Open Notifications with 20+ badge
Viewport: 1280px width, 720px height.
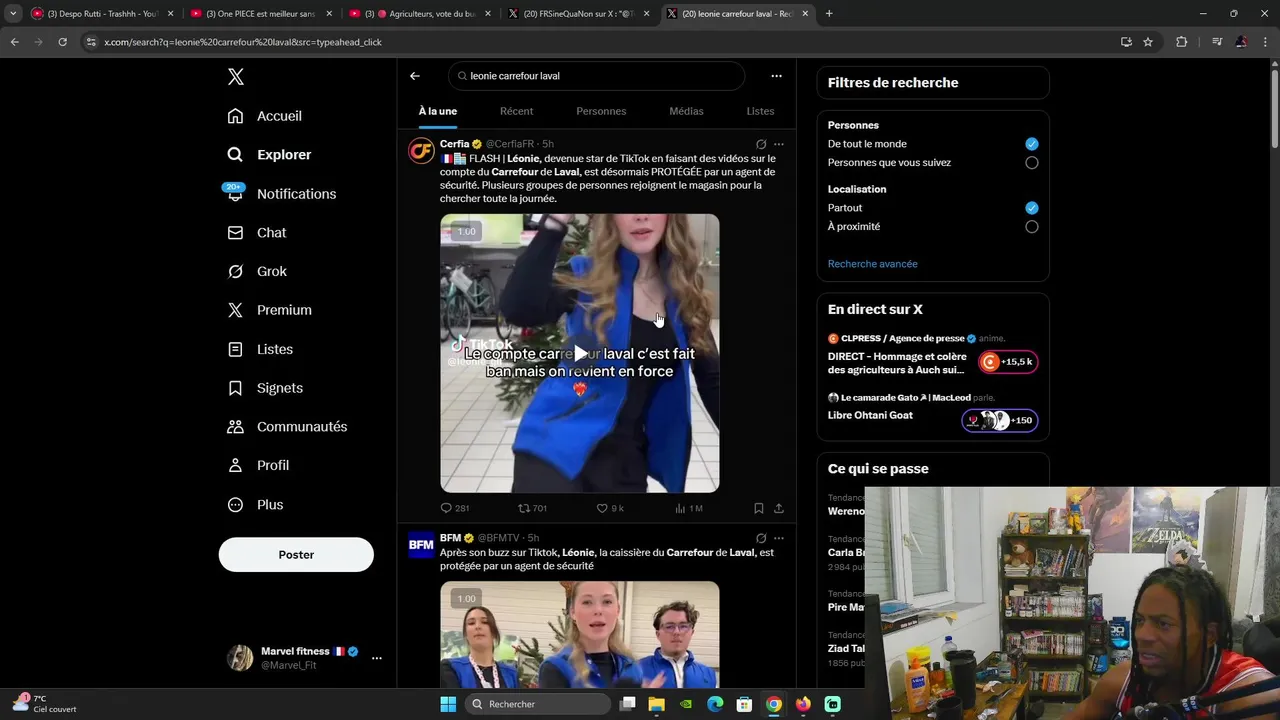[281, 194]
